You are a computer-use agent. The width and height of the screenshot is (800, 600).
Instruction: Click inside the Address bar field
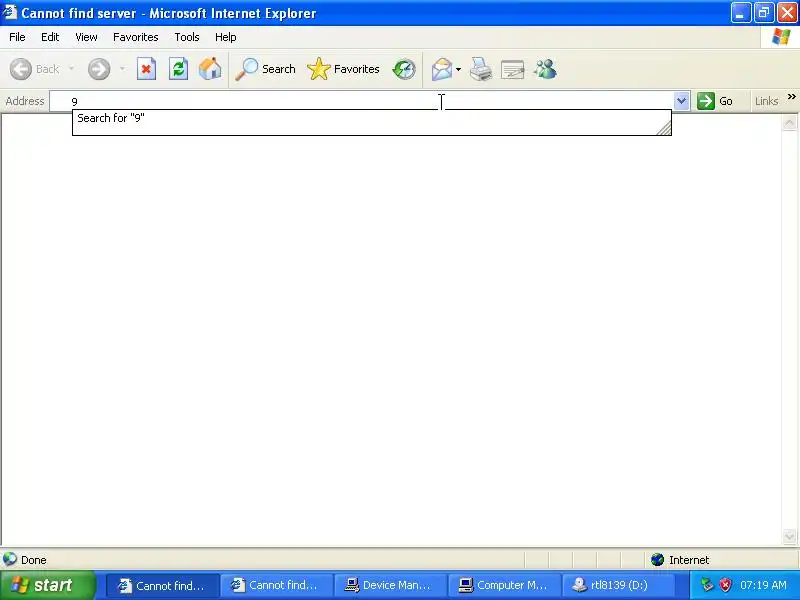(x=362, y=101)
